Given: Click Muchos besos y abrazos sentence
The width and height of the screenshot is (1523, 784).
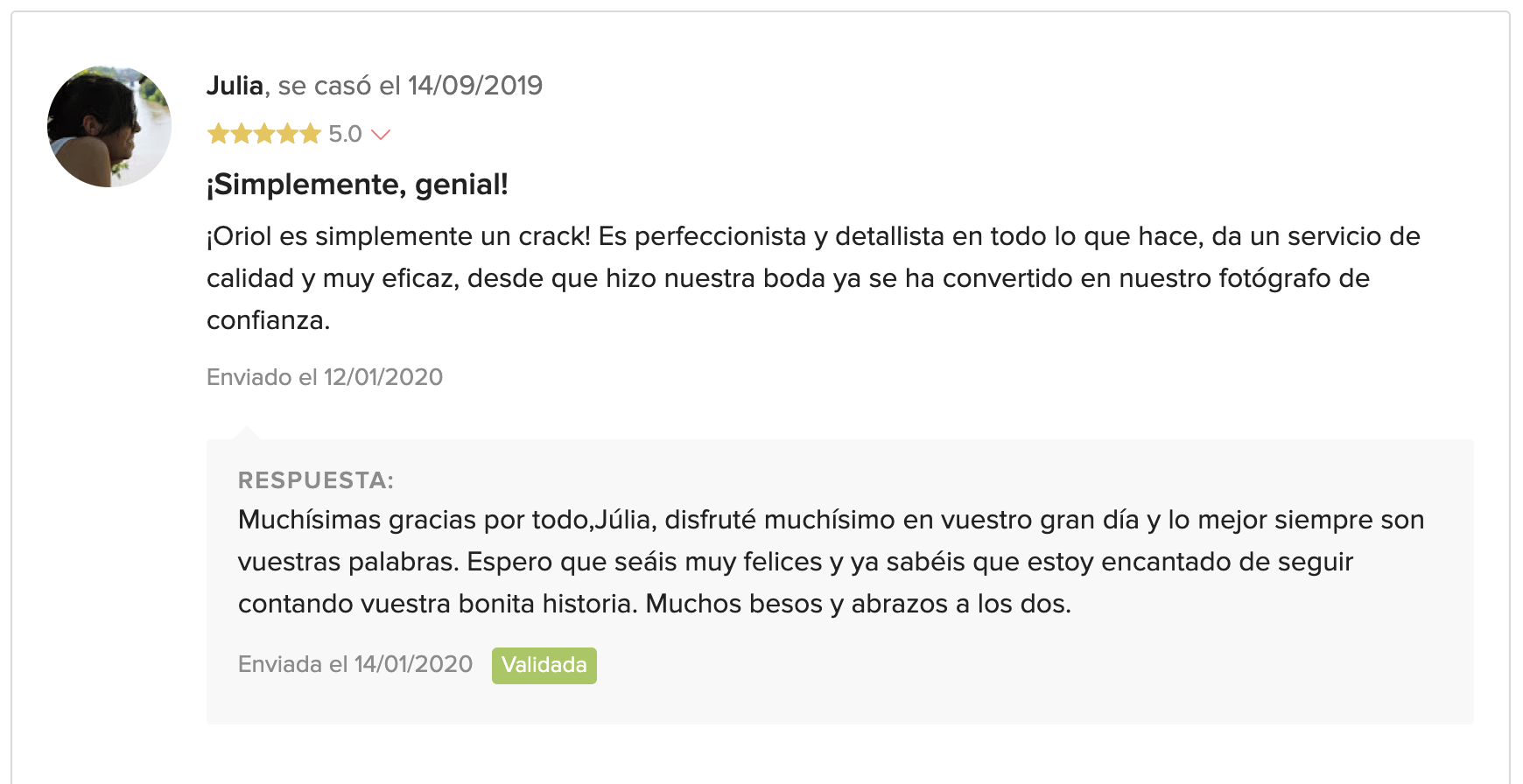Looking at the screenshot, I should [858, 604].
